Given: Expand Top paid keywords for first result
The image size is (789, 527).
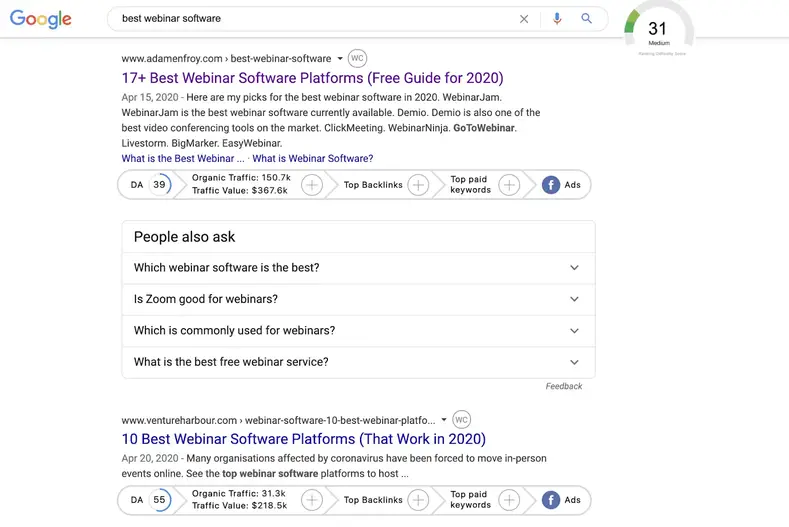Looking at the screenshot, I should [509, 185].
